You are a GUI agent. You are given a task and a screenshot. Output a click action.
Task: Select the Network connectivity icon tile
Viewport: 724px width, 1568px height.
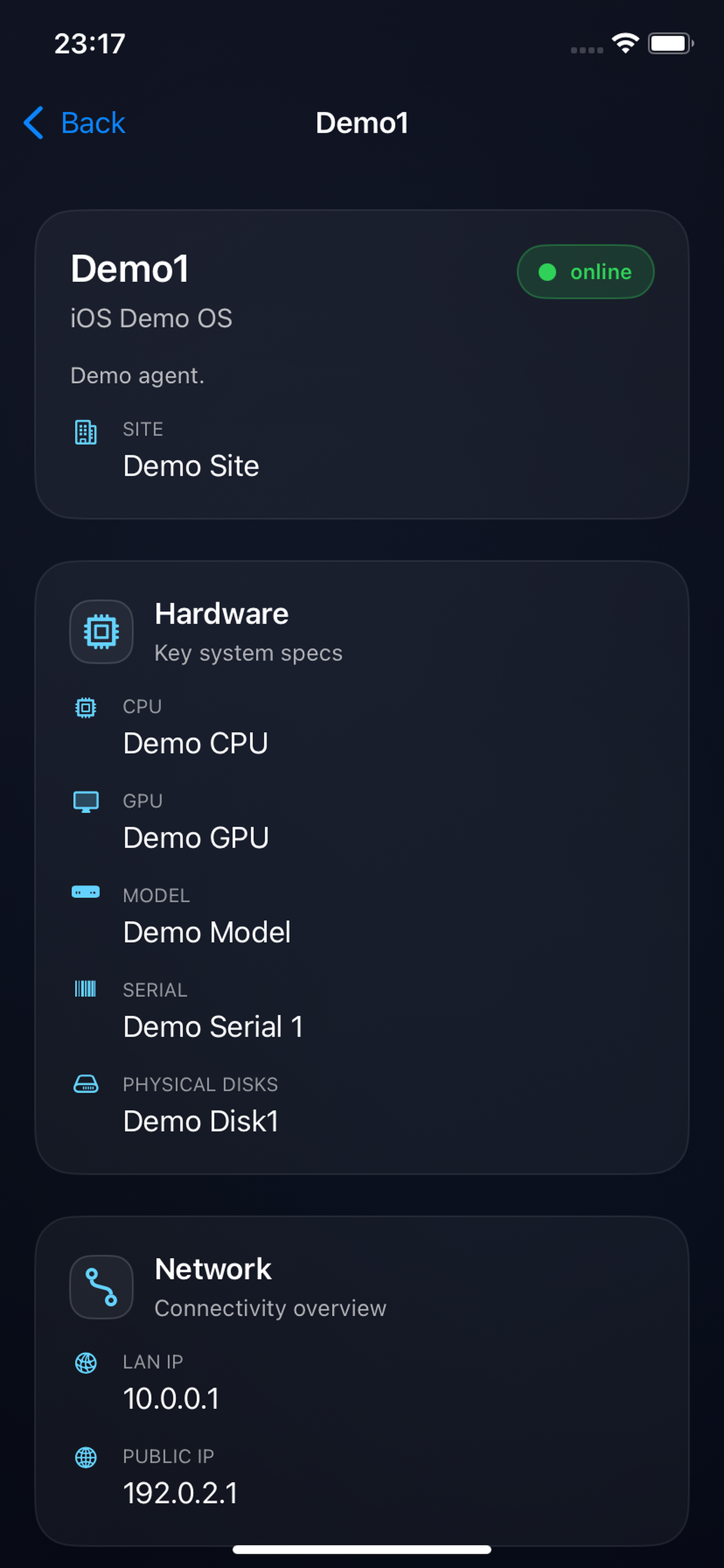point(101,1287)
